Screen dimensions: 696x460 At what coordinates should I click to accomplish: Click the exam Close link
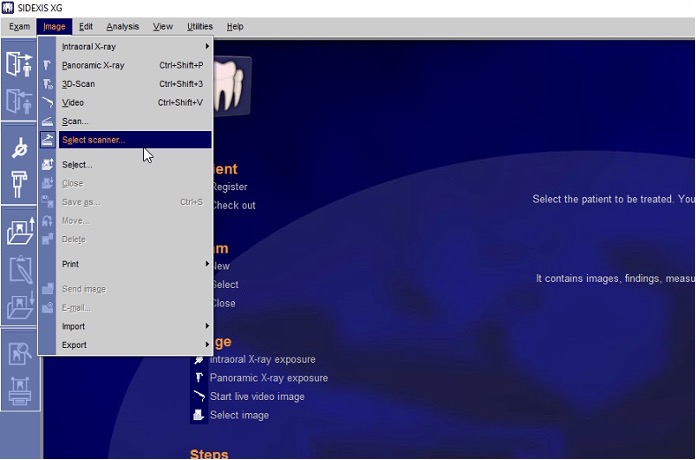(224, 303)
